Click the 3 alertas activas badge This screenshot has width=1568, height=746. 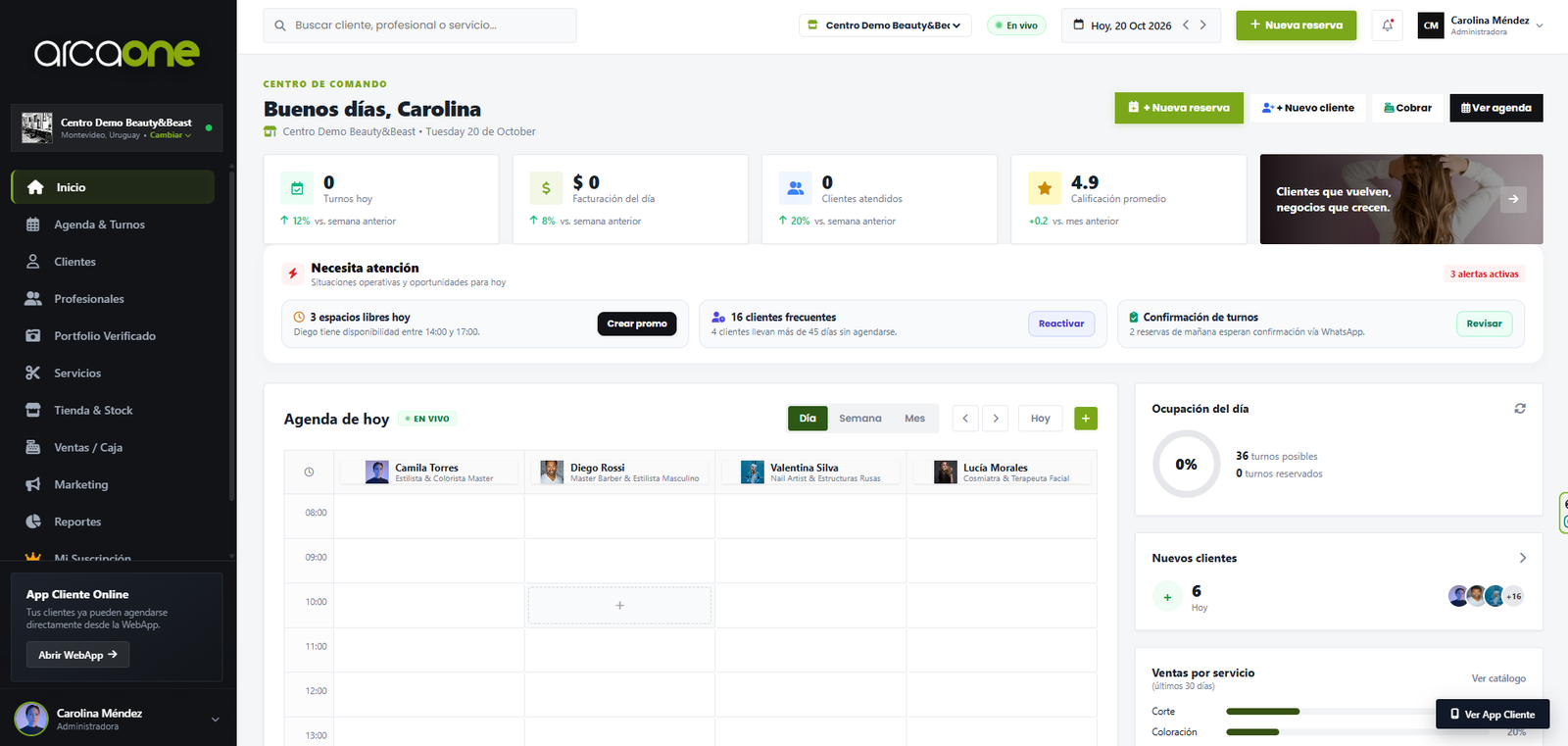pyautogui.click(x=1485, y=274)
